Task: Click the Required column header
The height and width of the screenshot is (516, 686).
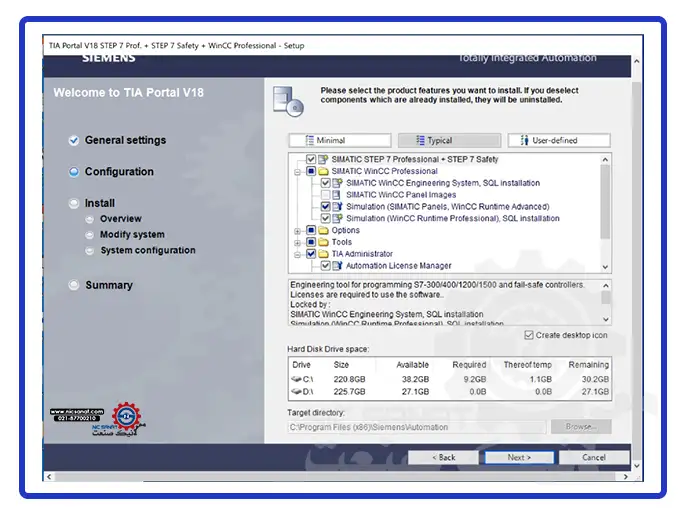Action: pyautogui.click(x=469, y=365)
